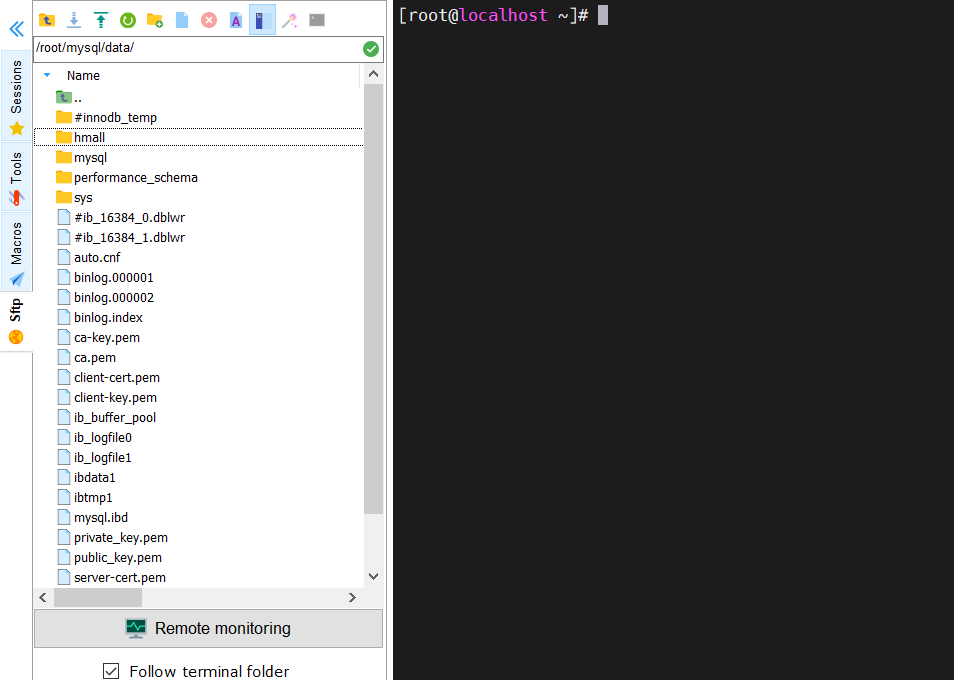Delete selected item red X icon
The height and width of the screenshot is (680, 954).
(x=209, y=20)
